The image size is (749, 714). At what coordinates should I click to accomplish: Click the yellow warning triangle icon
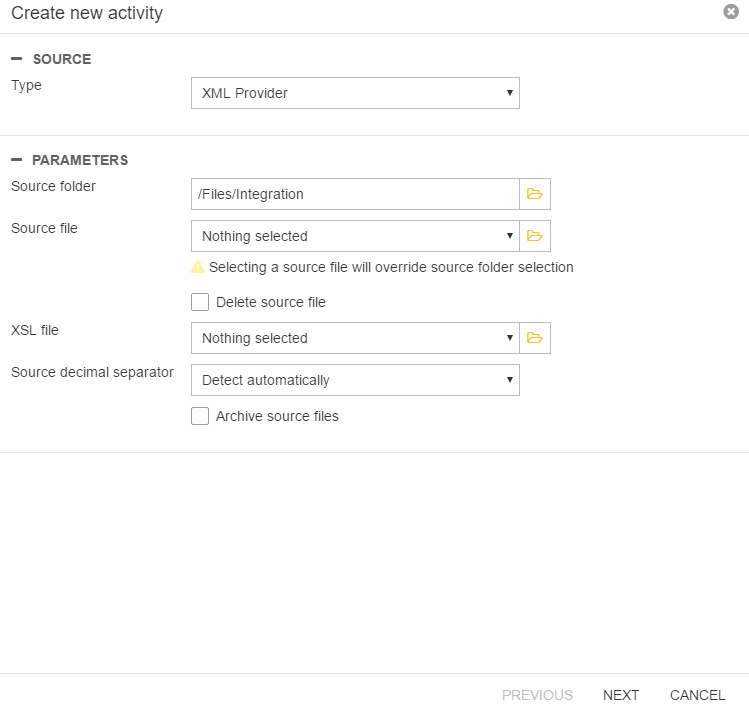198,267
